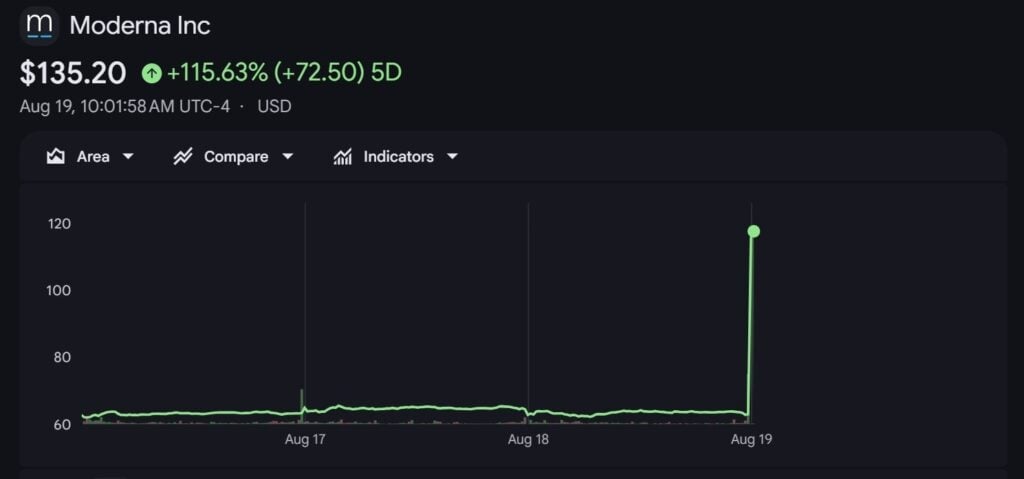Click the green endpoint marker on chart
This screenshot has height=479, width=1024.
(754, 231)
